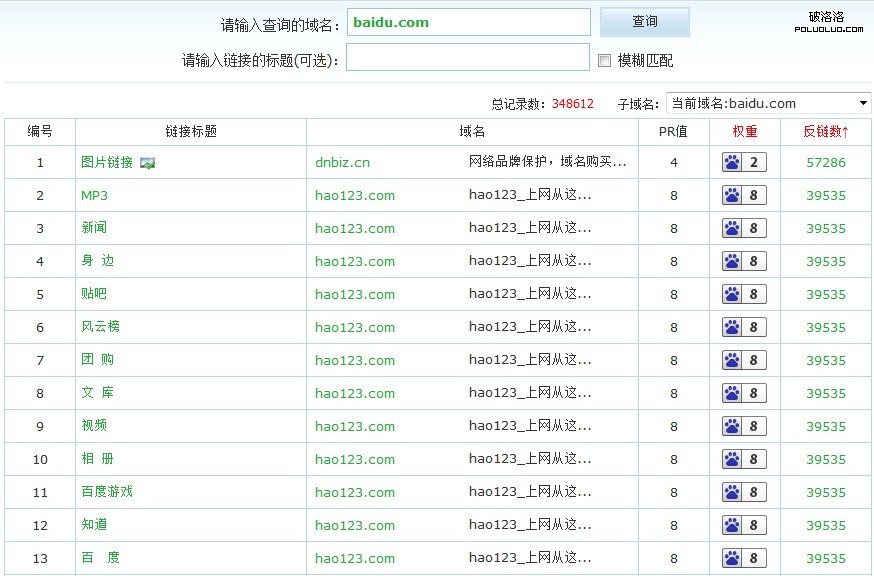This screenshot has height=576, width=874.
Task: Click the Baidu weight badge in 百度游戏 row
Action: coord(744,493)
